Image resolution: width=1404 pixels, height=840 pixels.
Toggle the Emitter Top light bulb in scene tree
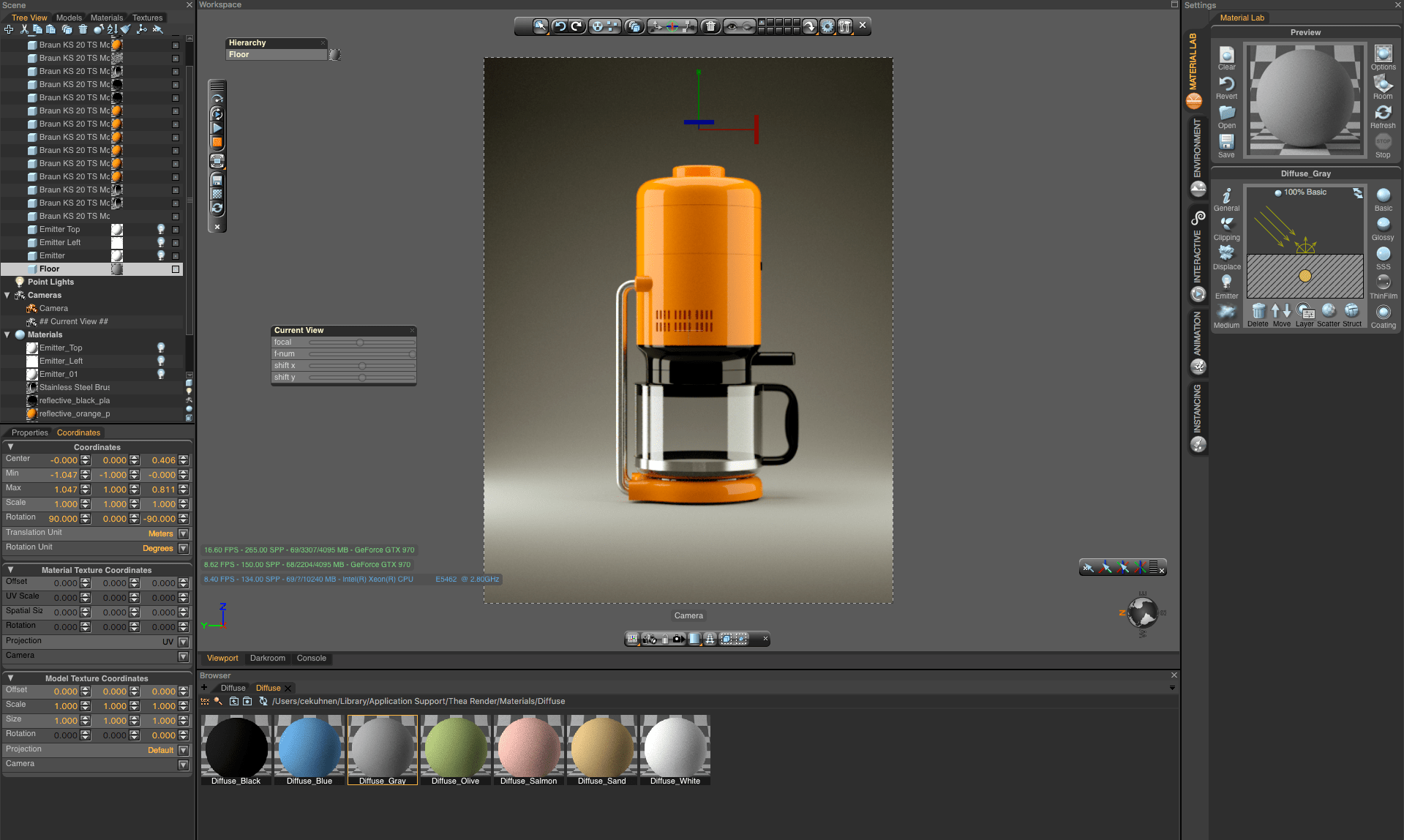(x=161, y=230)
